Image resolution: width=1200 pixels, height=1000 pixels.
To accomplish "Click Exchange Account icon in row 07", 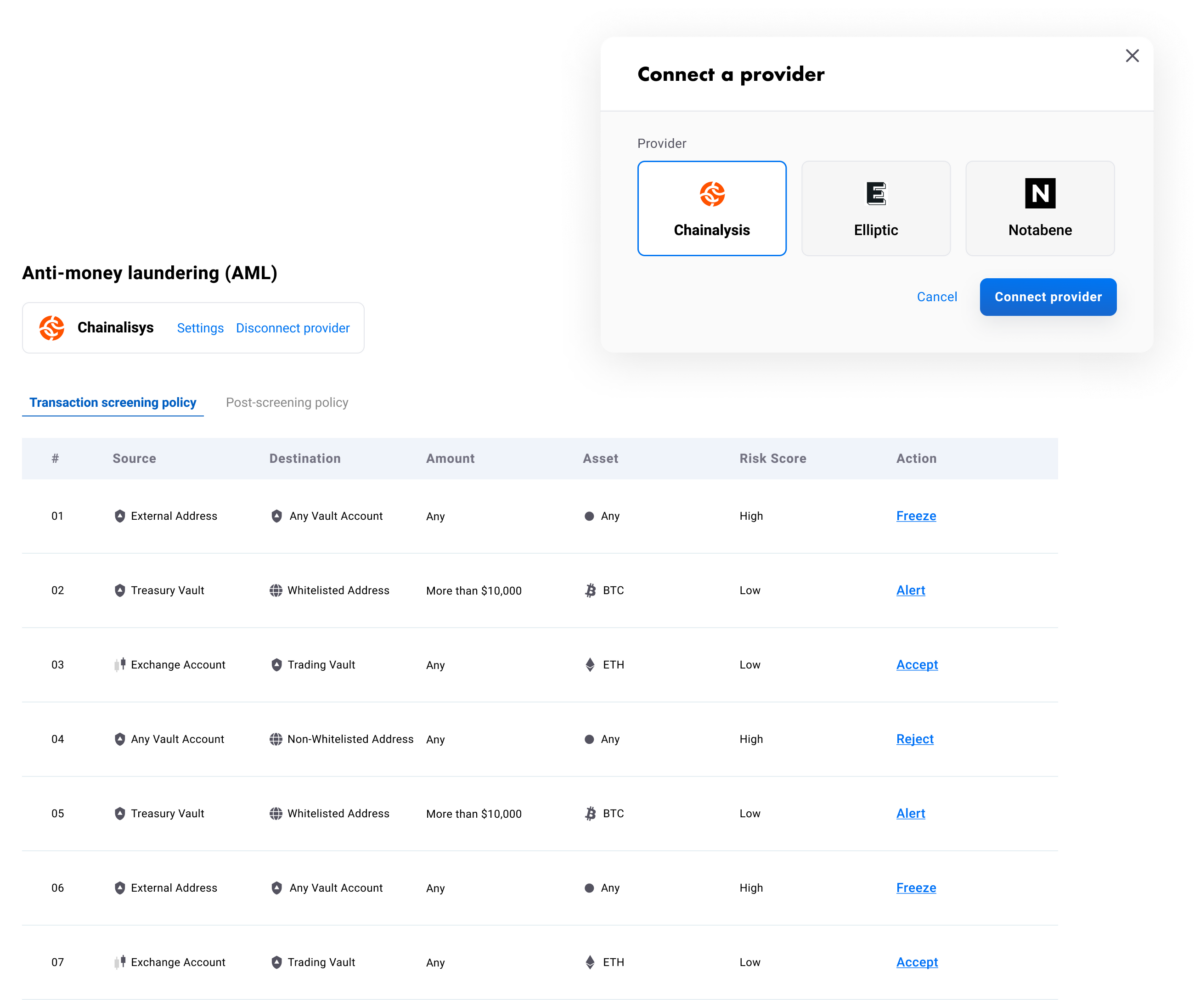I will 120,962.
